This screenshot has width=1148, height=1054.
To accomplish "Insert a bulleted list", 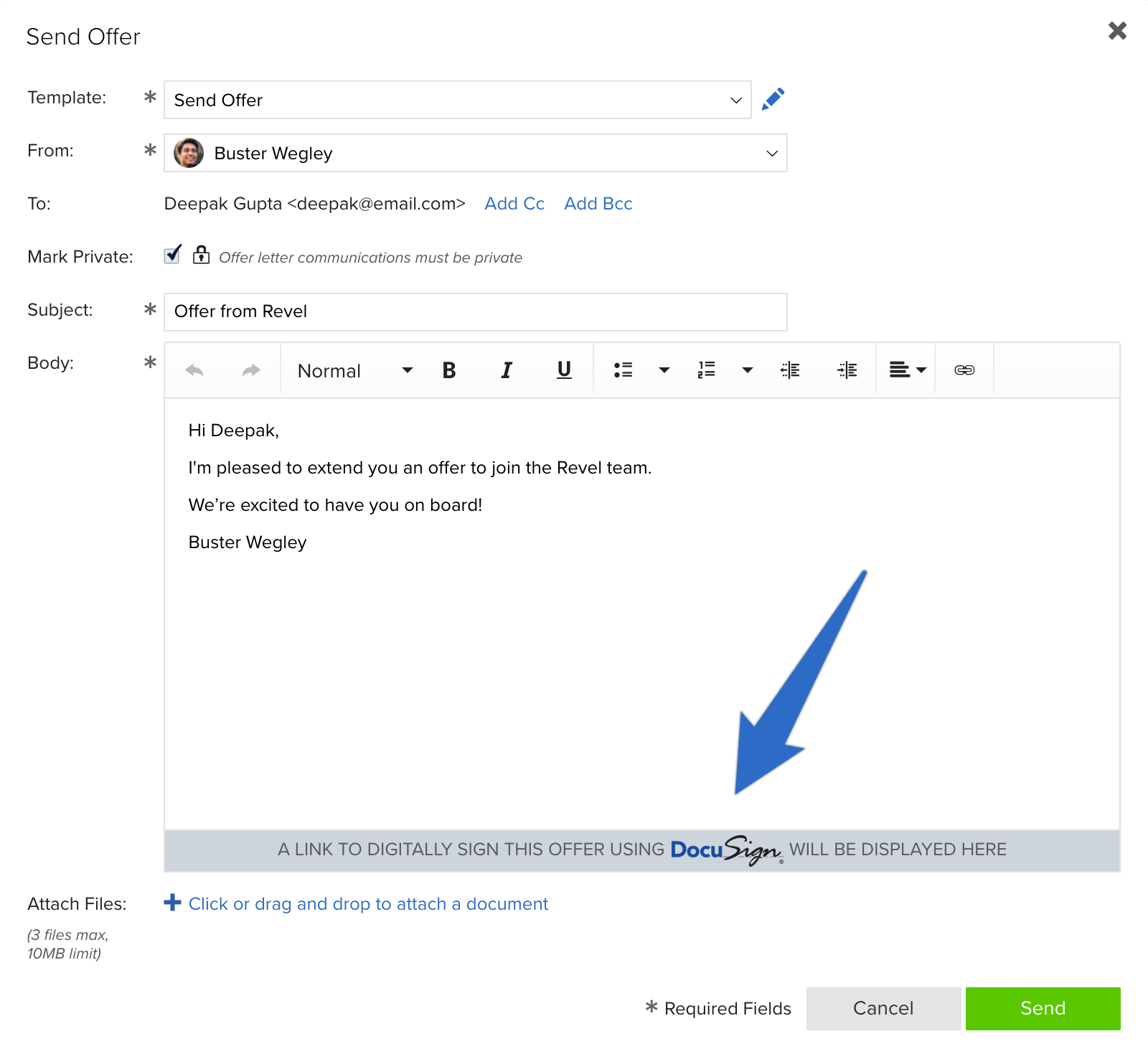I will click(623, 370).
